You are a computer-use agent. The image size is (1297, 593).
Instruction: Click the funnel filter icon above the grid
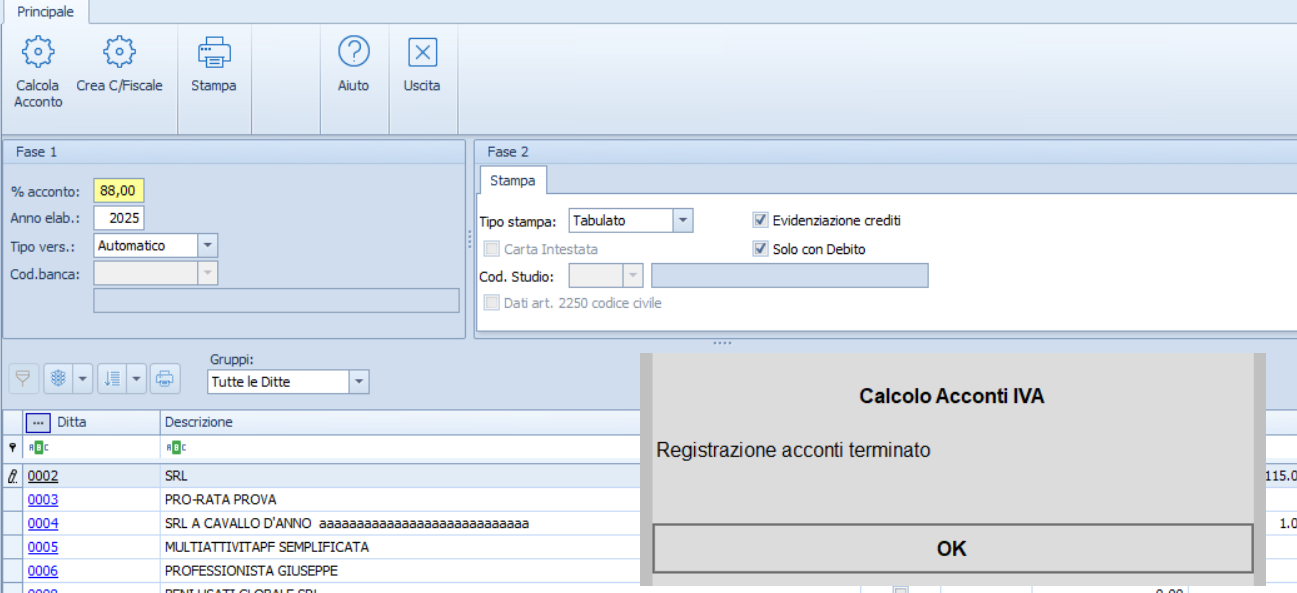(22, 379)
